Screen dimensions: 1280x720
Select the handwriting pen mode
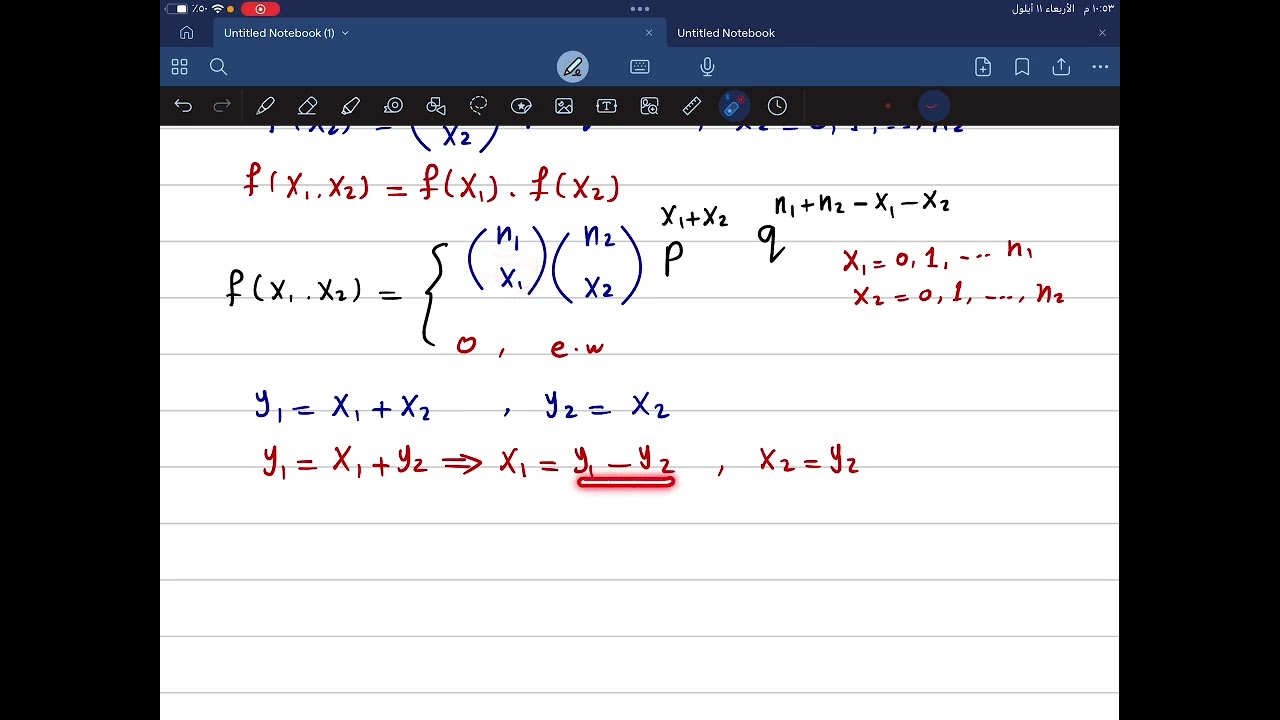click(x=573, y=67)
